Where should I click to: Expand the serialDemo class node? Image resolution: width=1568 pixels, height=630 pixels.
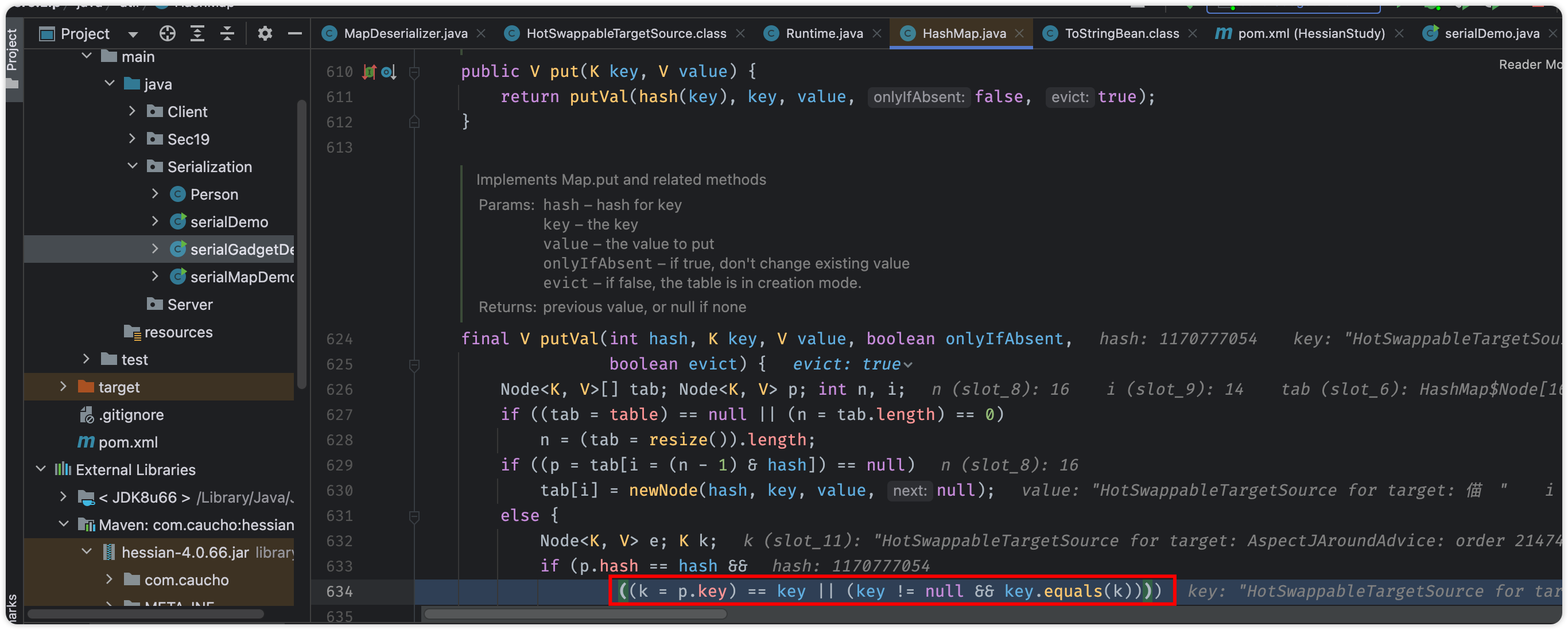coord(155,221)
